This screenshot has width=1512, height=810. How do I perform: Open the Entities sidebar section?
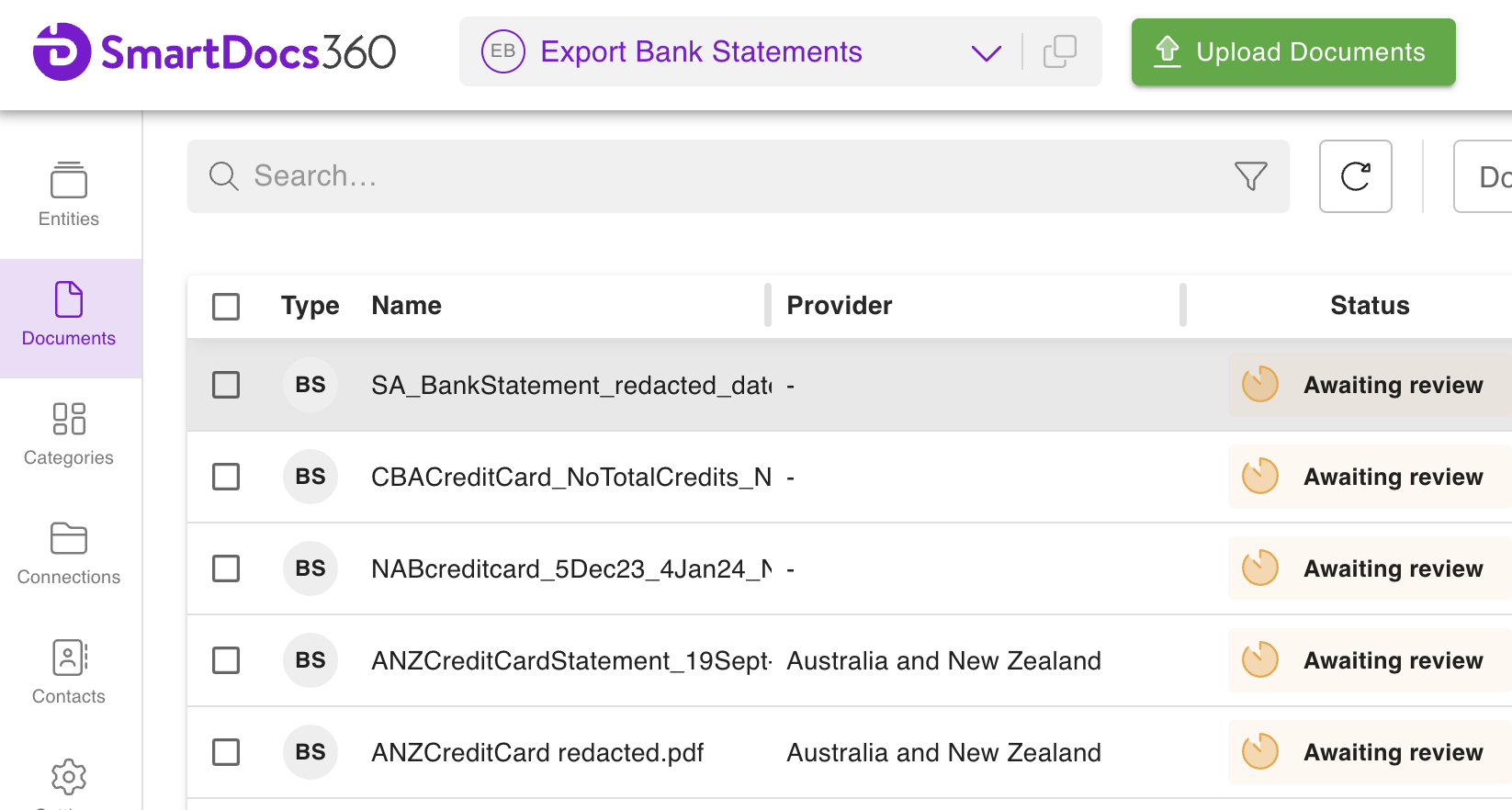69,194
